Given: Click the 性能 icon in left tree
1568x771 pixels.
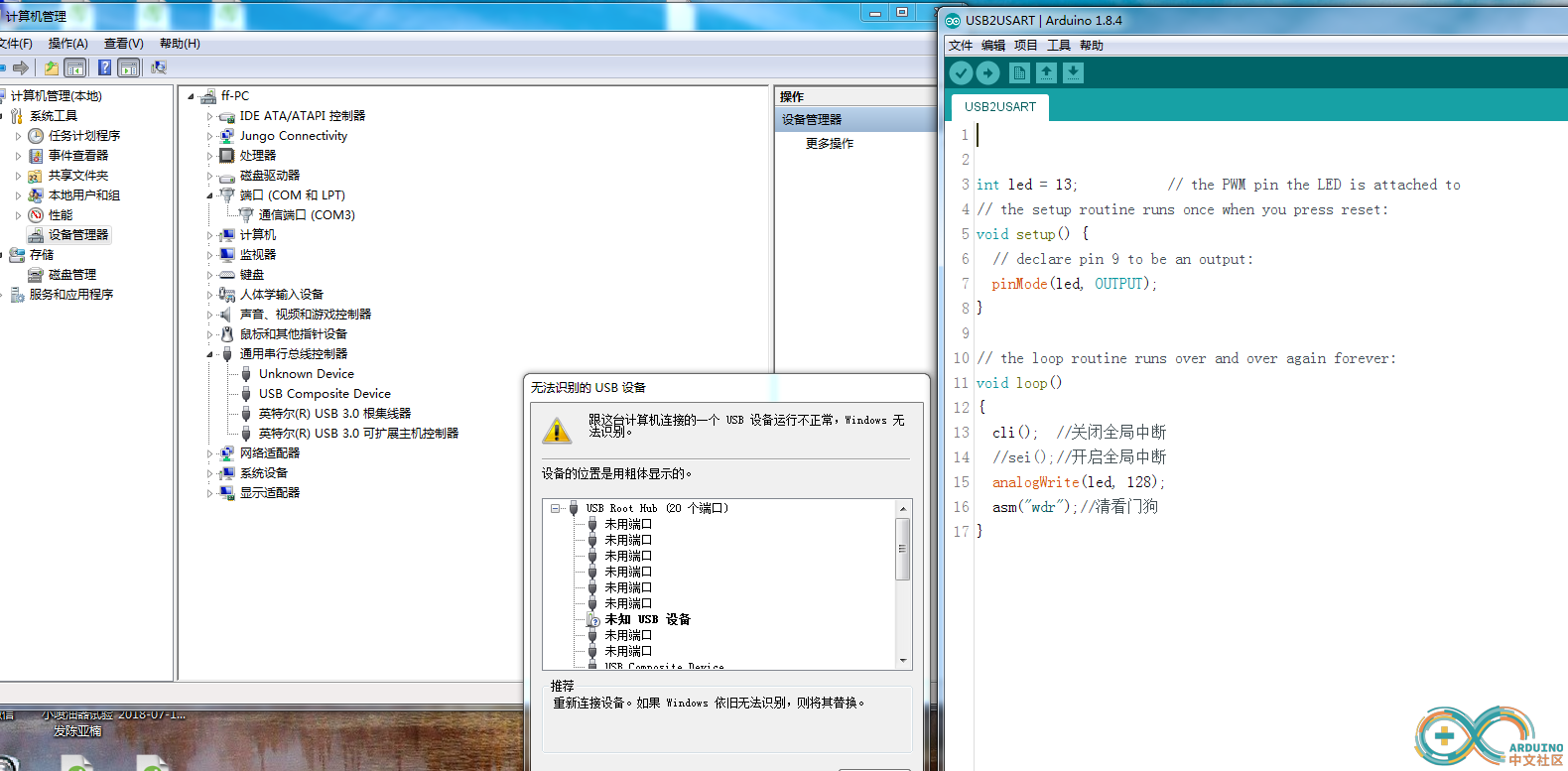Looking at the screenshot, I should pos(36,215).
